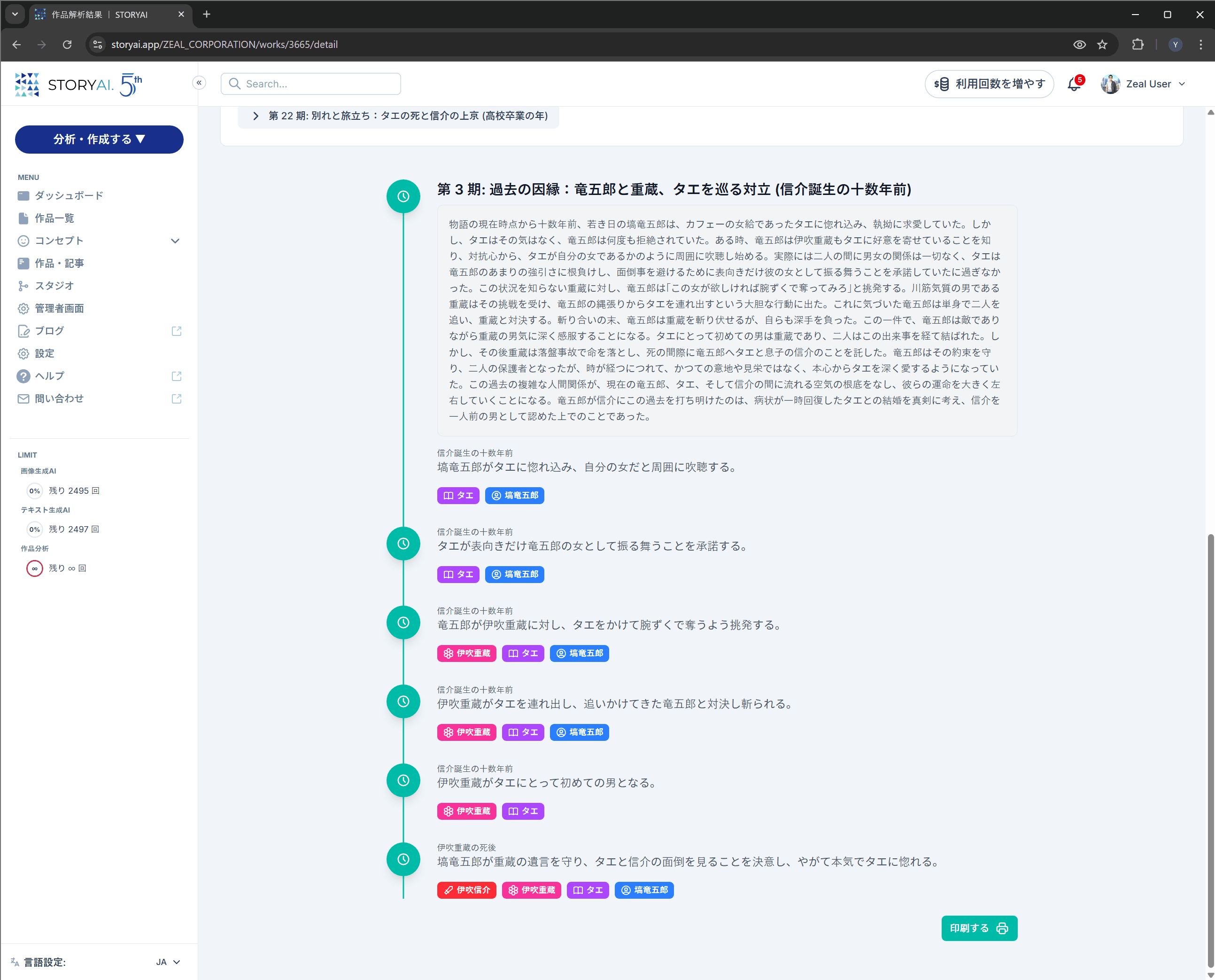Open 作品・記事 menu item
This screenshot has height=980, width=1215.
[59, 264]
